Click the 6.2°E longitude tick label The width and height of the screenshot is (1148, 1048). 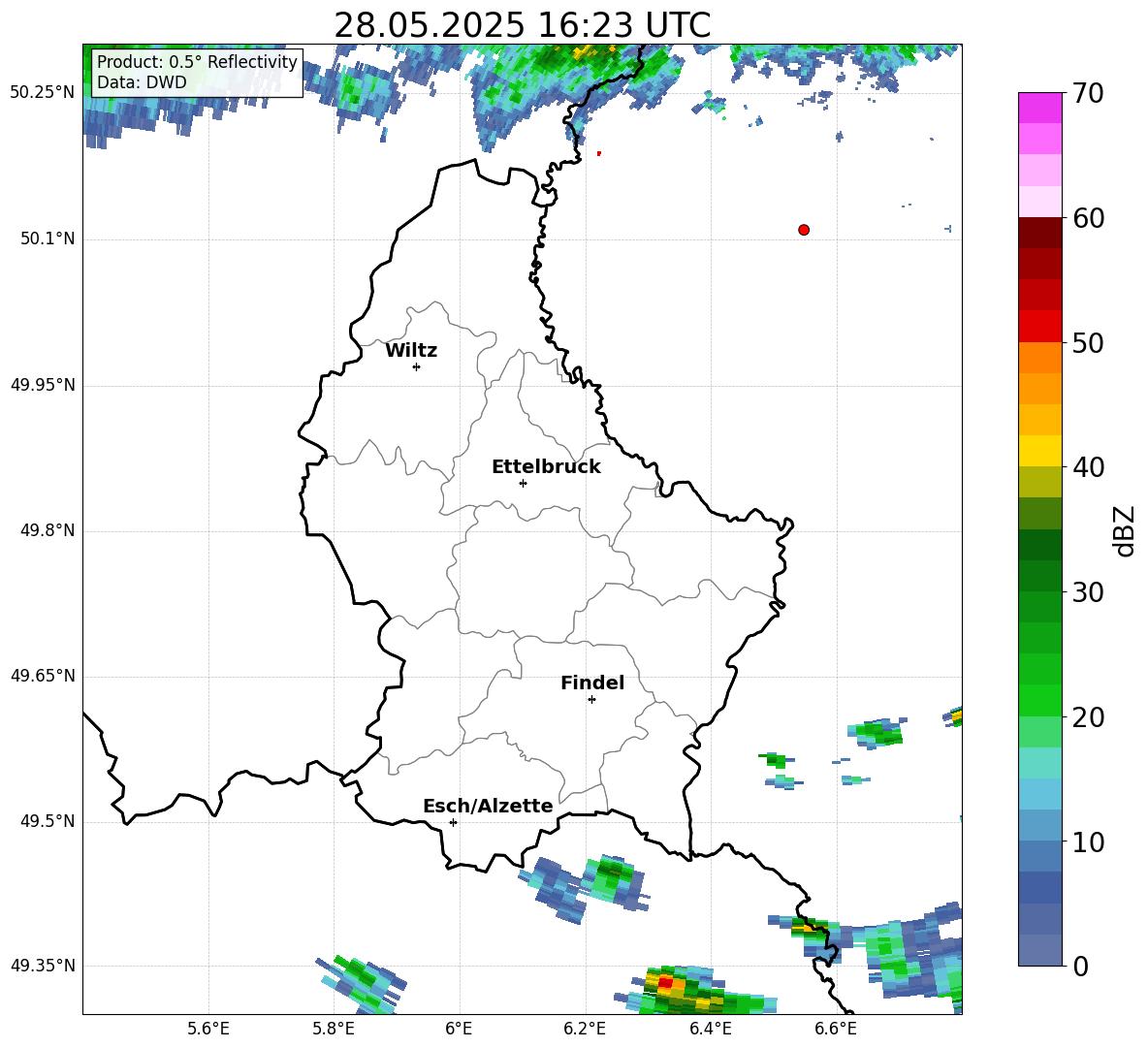585,1029
